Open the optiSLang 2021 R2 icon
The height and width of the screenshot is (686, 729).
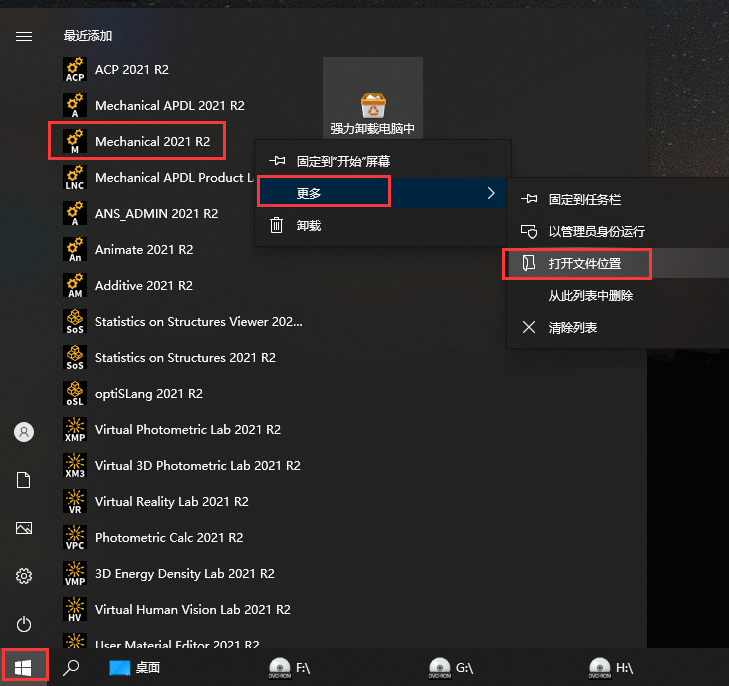click(x=75, y=394)
